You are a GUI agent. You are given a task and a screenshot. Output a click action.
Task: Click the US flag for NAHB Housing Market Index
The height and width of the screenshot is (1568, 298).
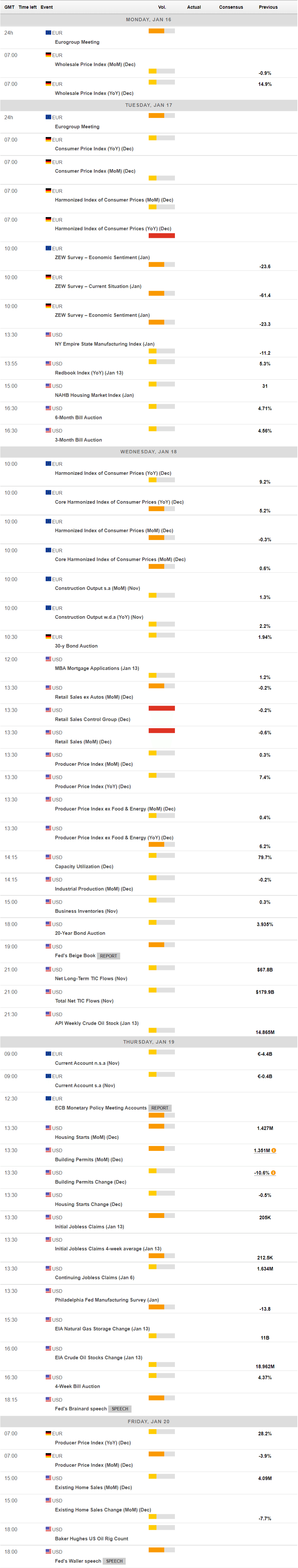click(48, 385)
